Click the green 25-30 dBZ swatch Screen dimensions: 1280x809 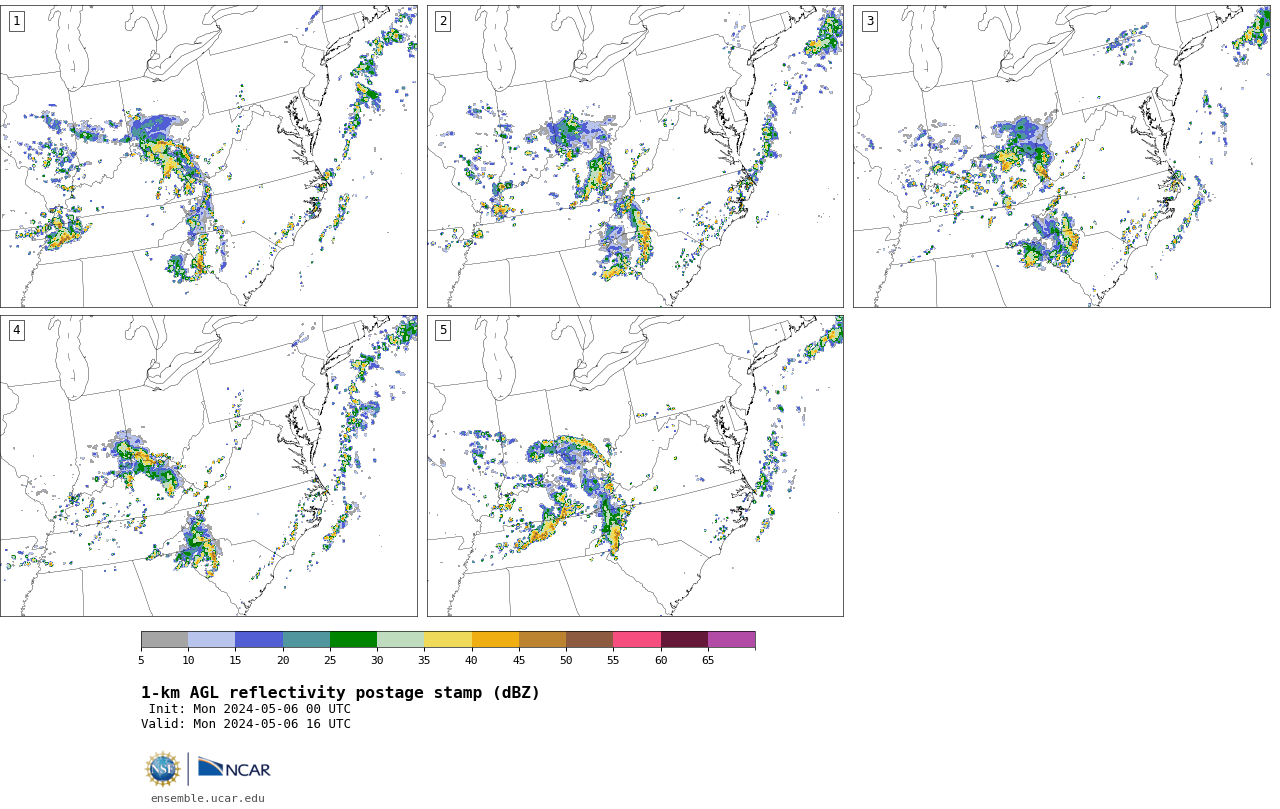[x=353, y=640]
